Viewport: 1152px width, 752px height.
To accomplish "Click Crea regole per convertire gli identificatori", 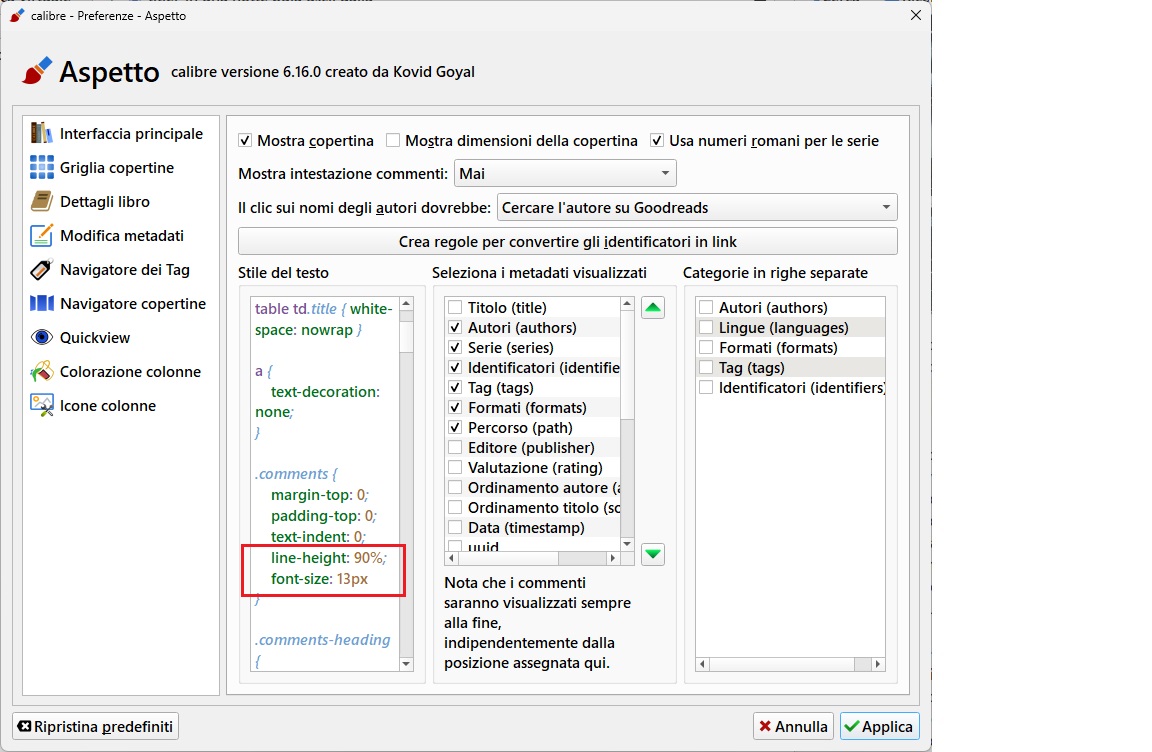I will [x=567, y=242].
